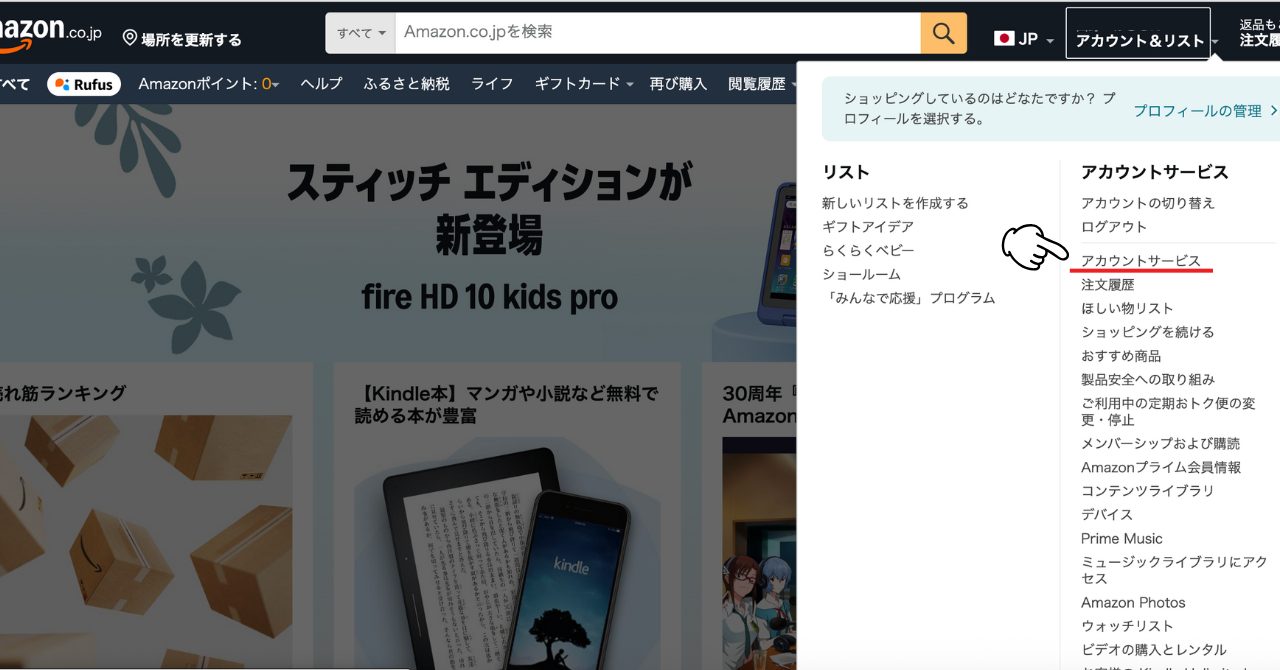Open the Rufus AI assistant

(84, 83)
